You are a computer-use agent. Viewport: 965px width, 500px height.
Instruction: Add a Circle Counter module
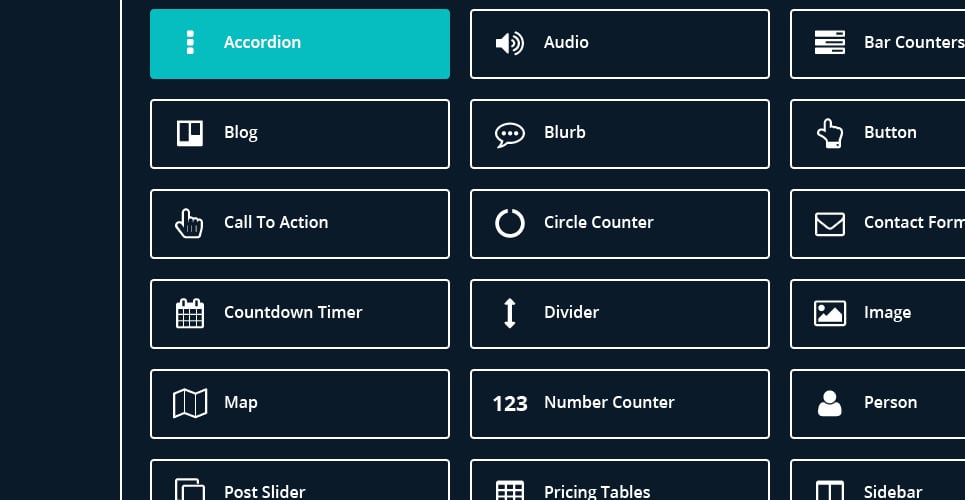[x=620, y=224]
